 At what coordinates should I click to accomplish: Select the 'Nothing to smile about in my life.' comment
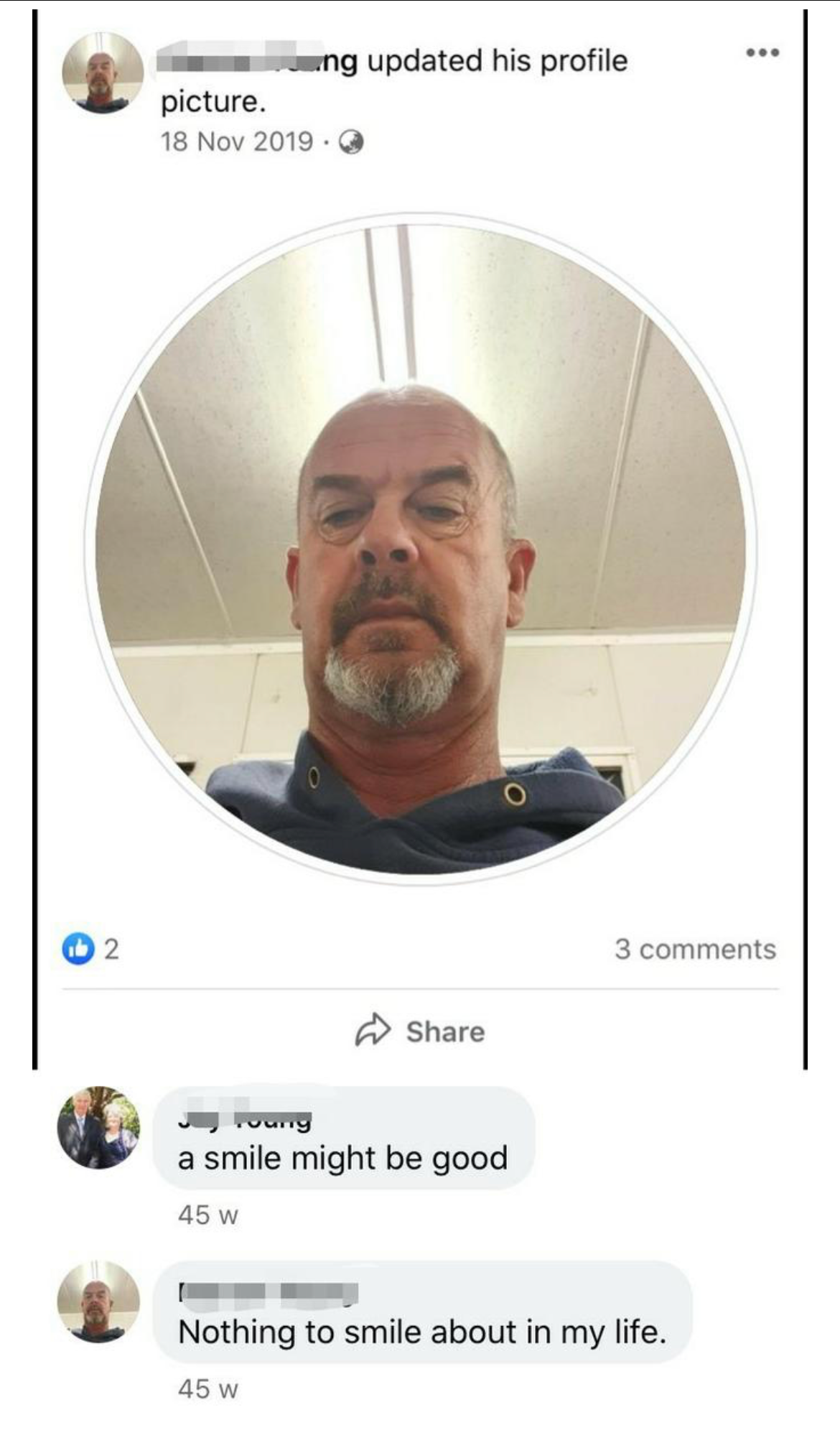pyautogui.click(x=423, y=1312)
